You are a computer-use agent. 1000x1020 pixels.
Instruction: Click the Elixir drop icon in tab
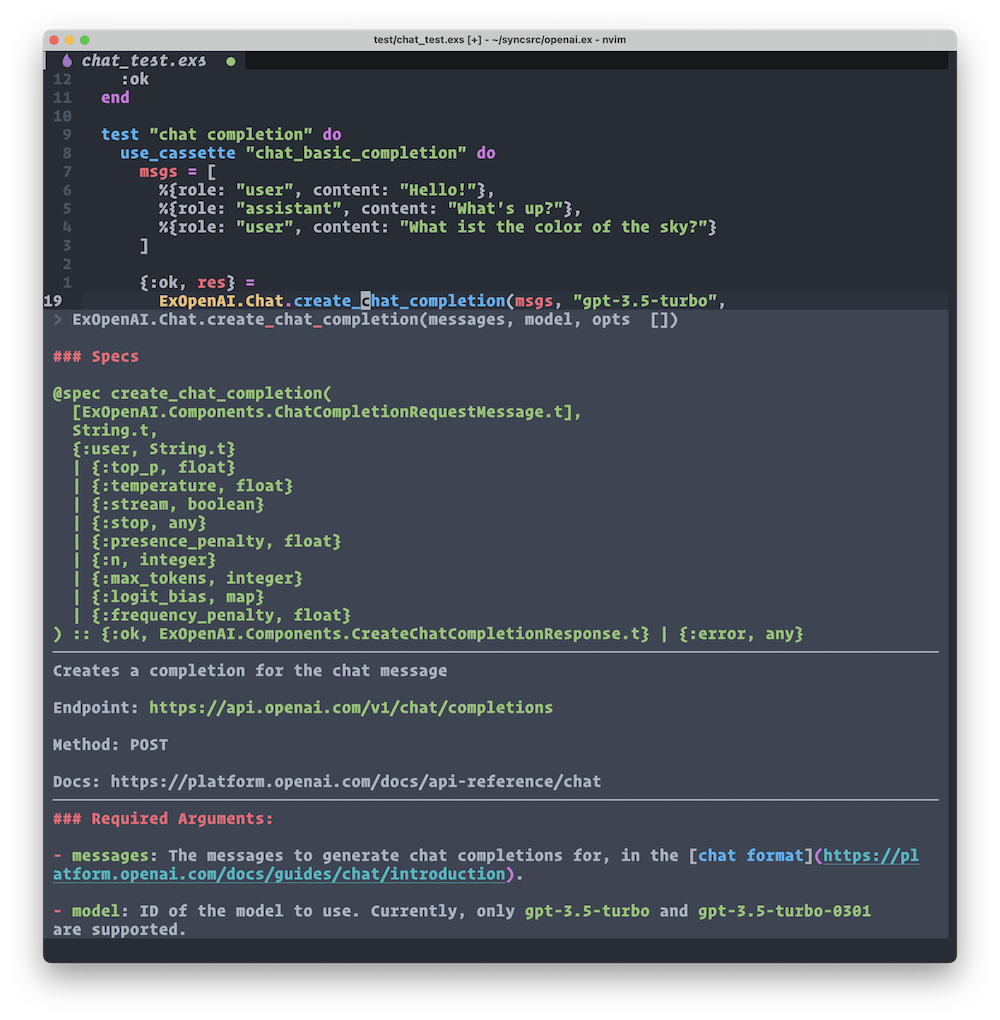(x=67, y=60)
